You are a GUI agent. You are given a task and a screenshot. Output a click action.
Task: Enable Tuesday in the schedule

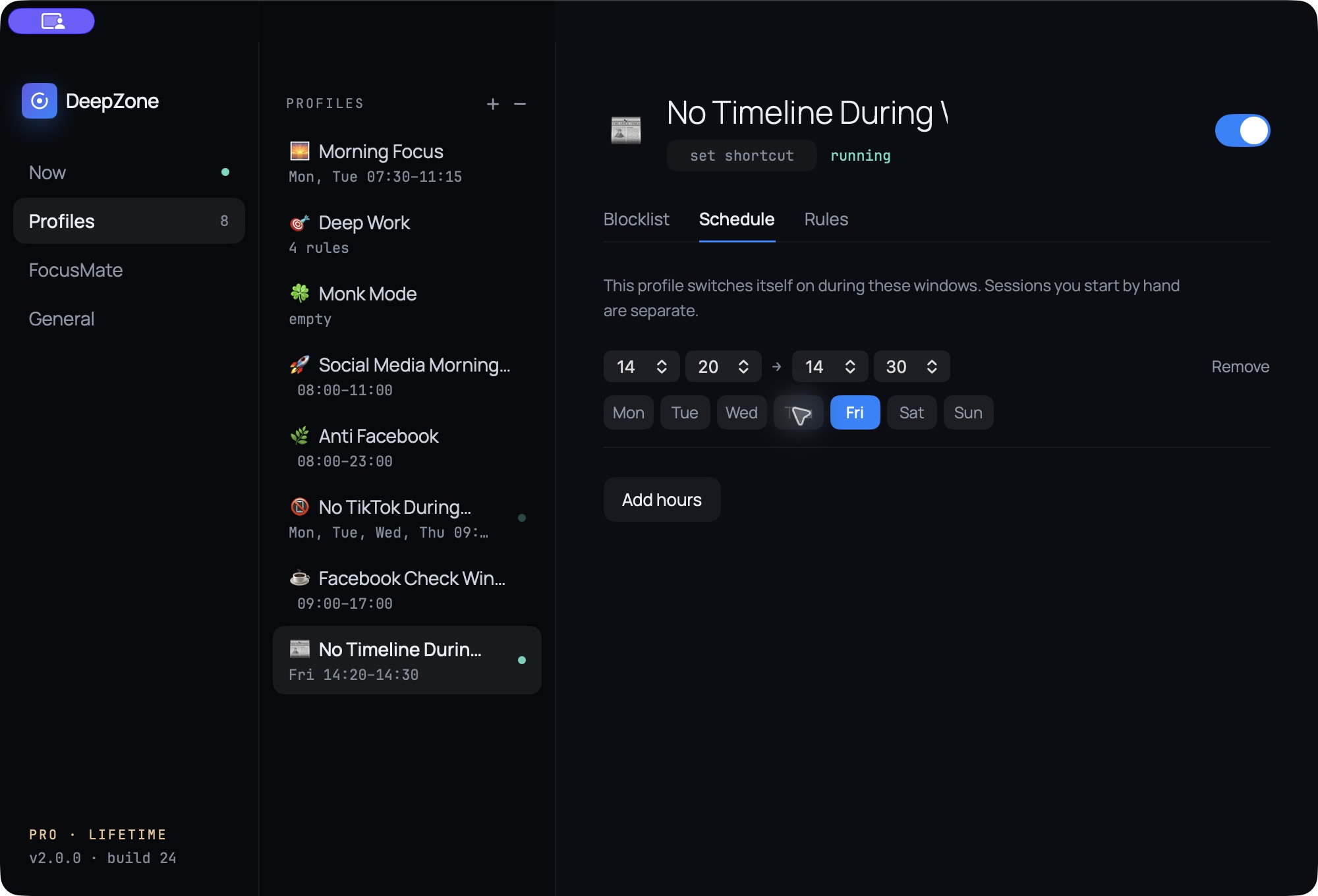tap(685, 412)
